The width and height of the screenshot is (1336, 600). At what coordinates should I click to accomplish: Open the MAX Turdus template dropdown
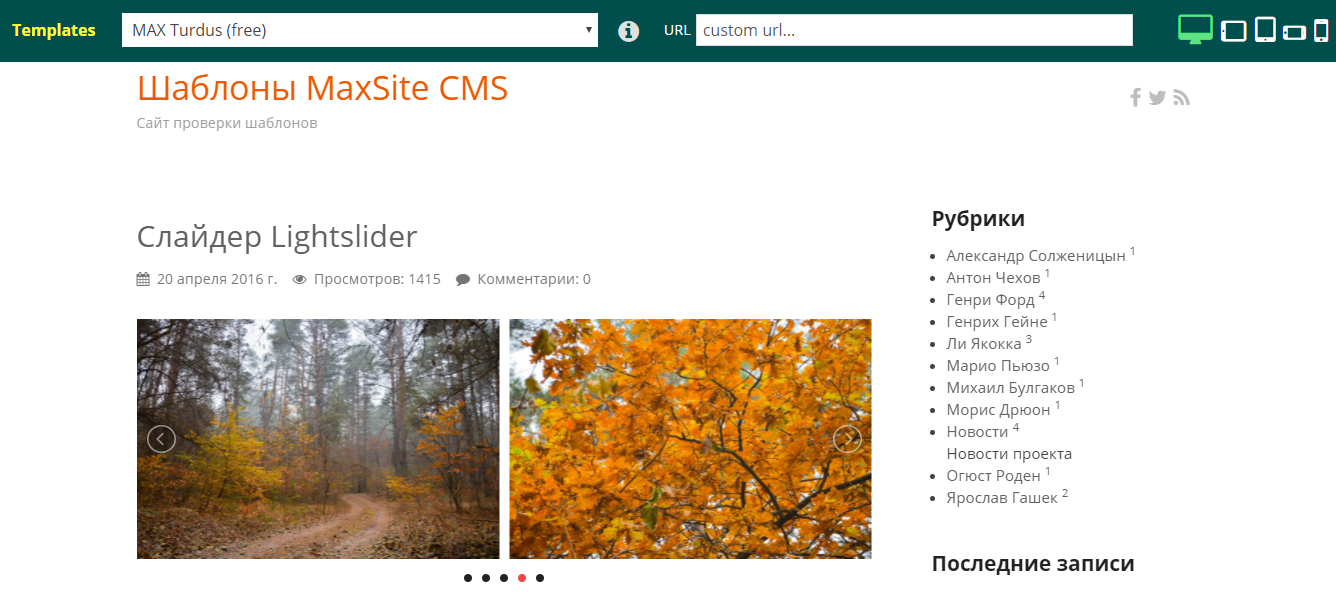click(358, 30)
